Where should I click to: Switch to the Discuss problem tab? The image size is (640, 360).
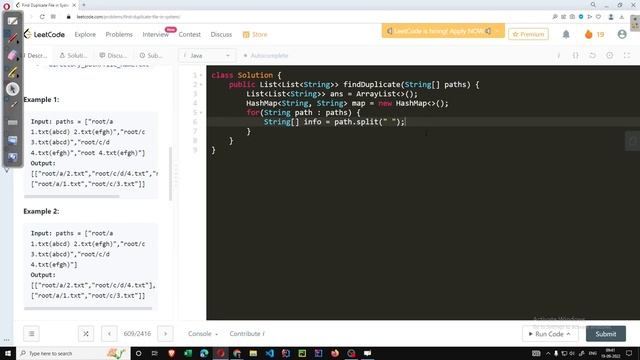coord(113,56)
